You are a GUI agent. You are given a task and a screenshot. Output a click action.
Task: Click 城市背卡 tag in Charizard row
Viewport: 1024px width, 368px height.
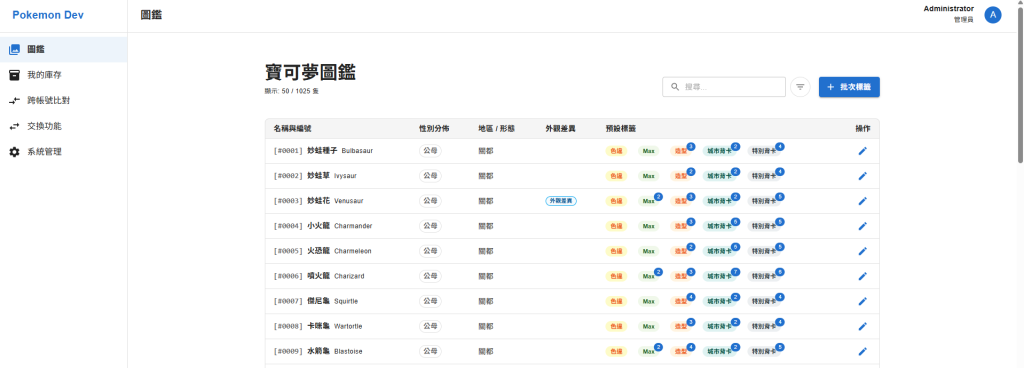(x=719, y=276)
